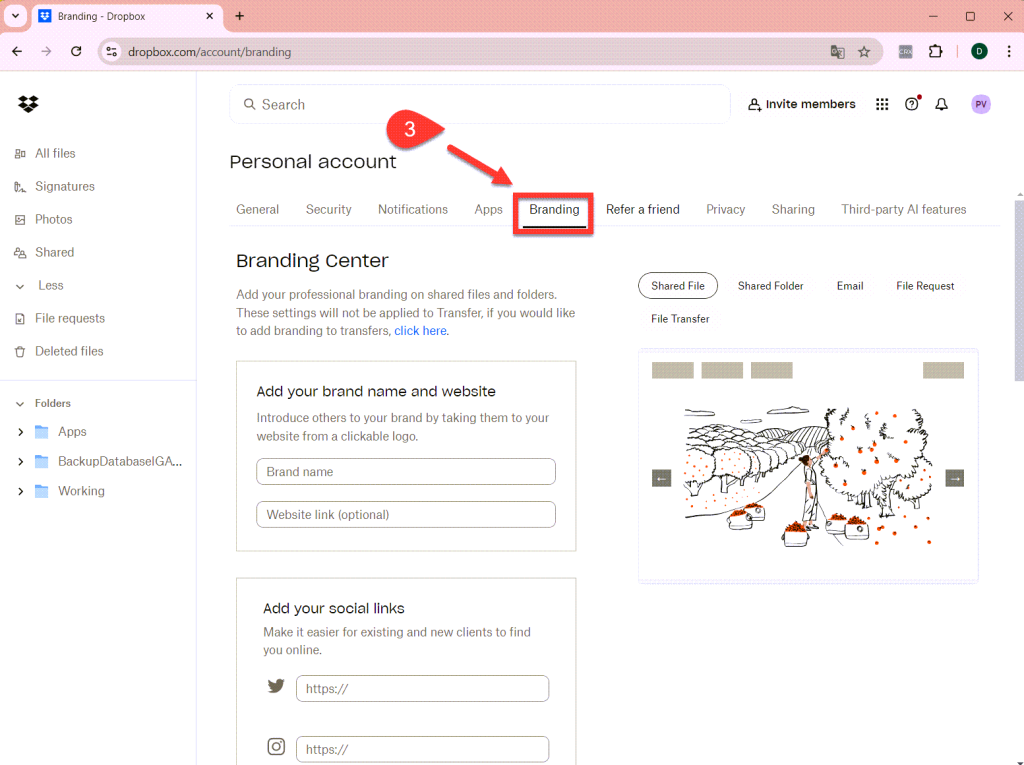Expand the Apps folder chevron
This screenshot has height=765, width=1024.
(x=20, y=432)
